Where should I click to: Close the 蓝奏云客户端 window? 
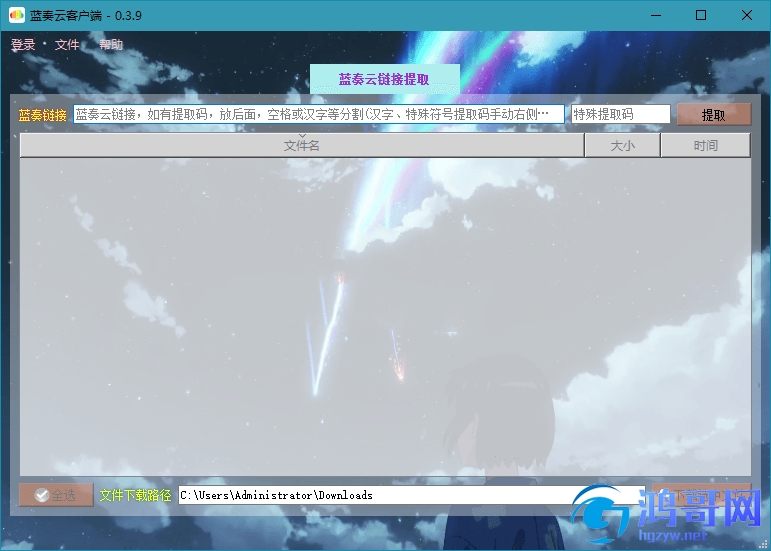[746, 15]
